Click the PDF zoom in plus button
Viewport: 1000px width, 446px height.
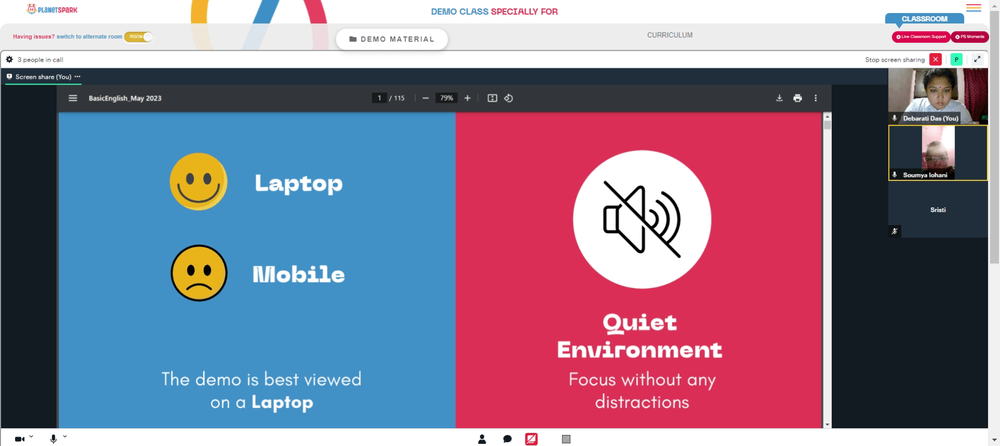[x=467, y=98]
